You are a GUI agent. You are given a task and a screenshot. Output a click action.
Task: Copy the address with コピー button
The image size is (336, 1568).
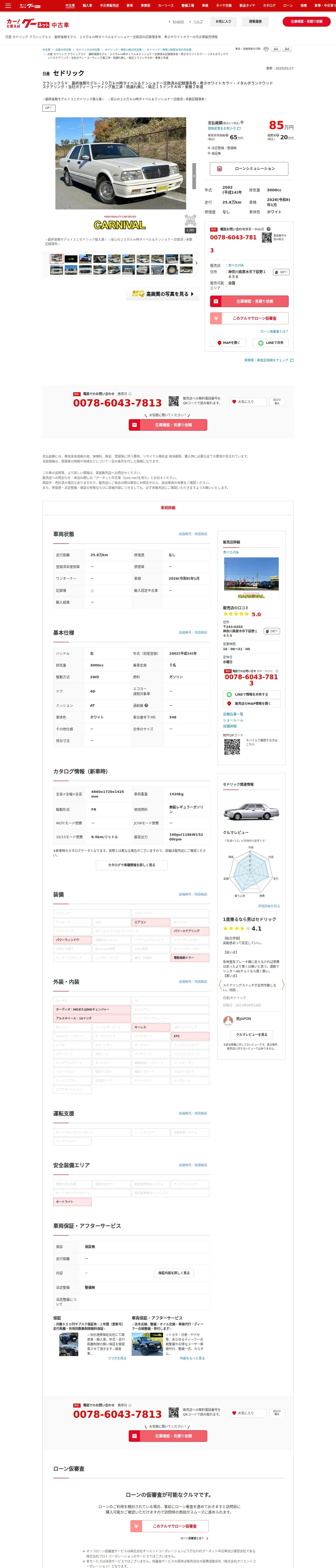[x=281, y=272]
